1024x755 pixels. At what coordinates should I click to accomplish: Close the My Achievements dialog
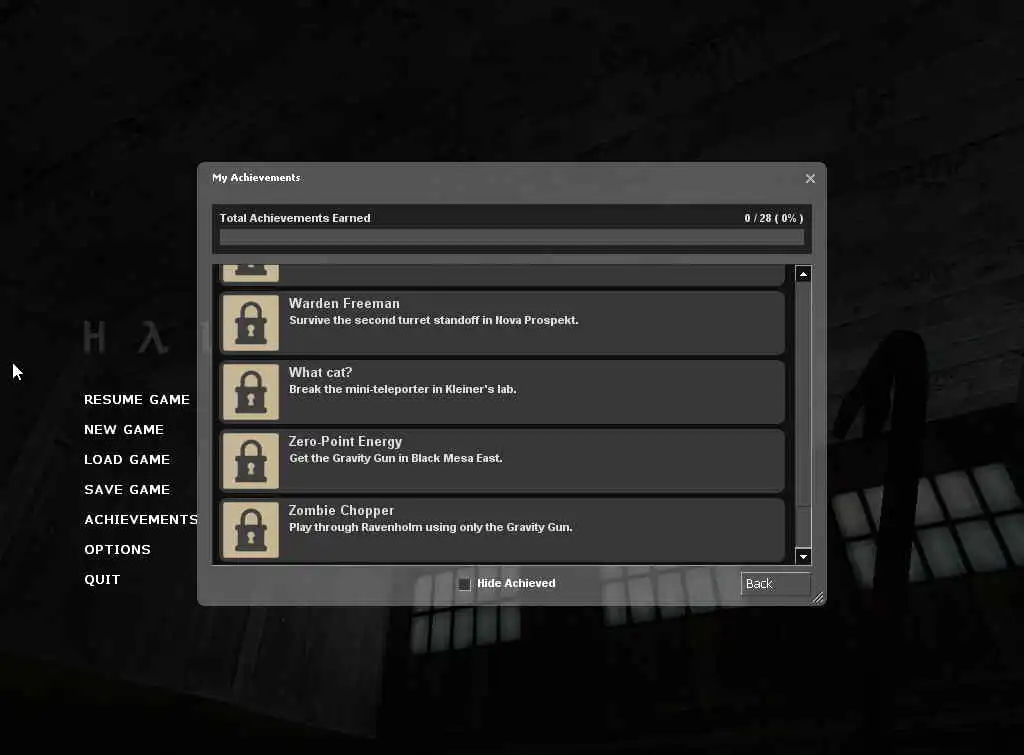(810, 178)
